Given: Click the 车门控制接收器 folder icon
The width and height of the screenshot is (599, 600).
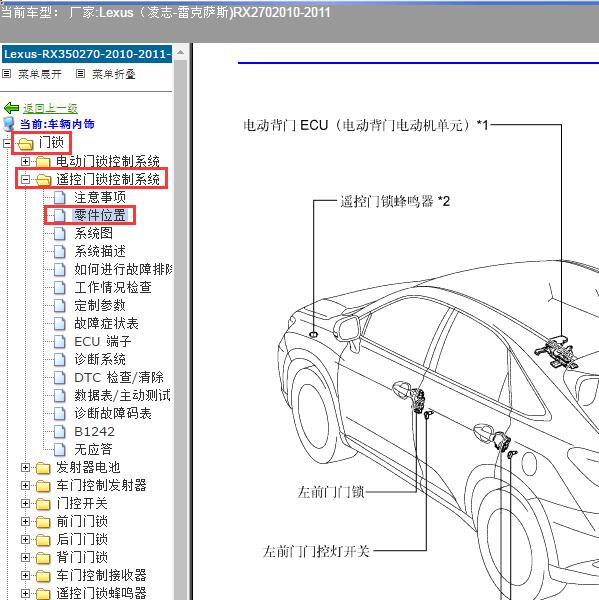Looking at the screenshot, I should pyautogui.click(x=43, y=576).
